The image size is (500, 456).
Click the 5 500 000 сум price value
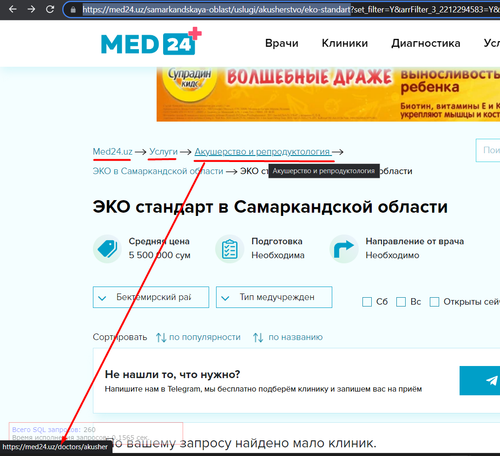coord(159,255)
